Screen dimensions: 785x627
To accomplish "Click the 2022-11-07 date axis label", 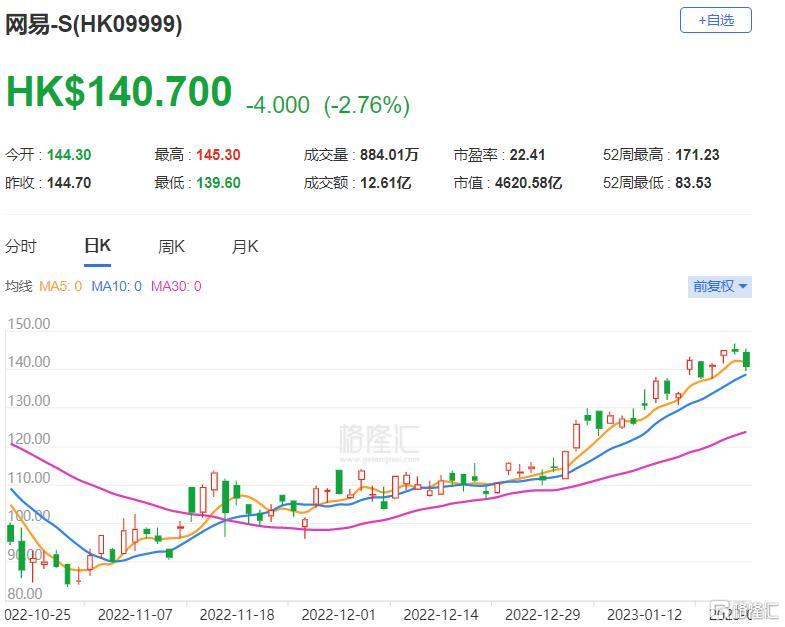I will (135, 614).
